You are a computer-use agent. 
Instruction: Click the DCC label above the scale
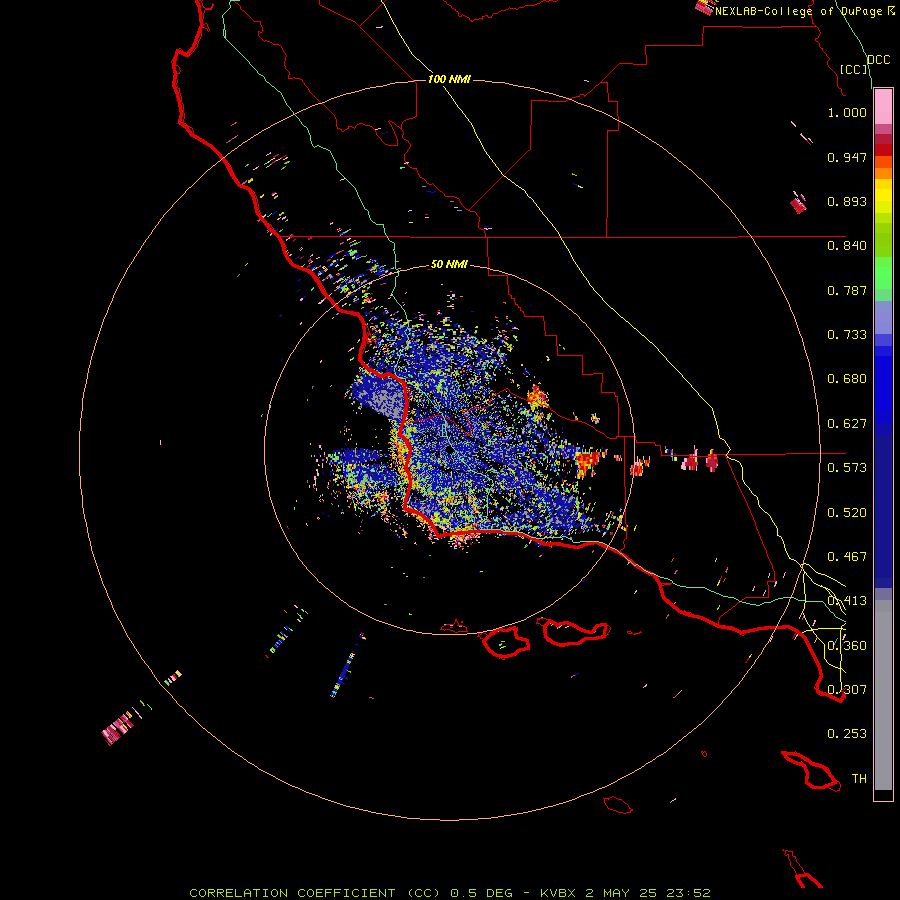(x=879, y=60)
